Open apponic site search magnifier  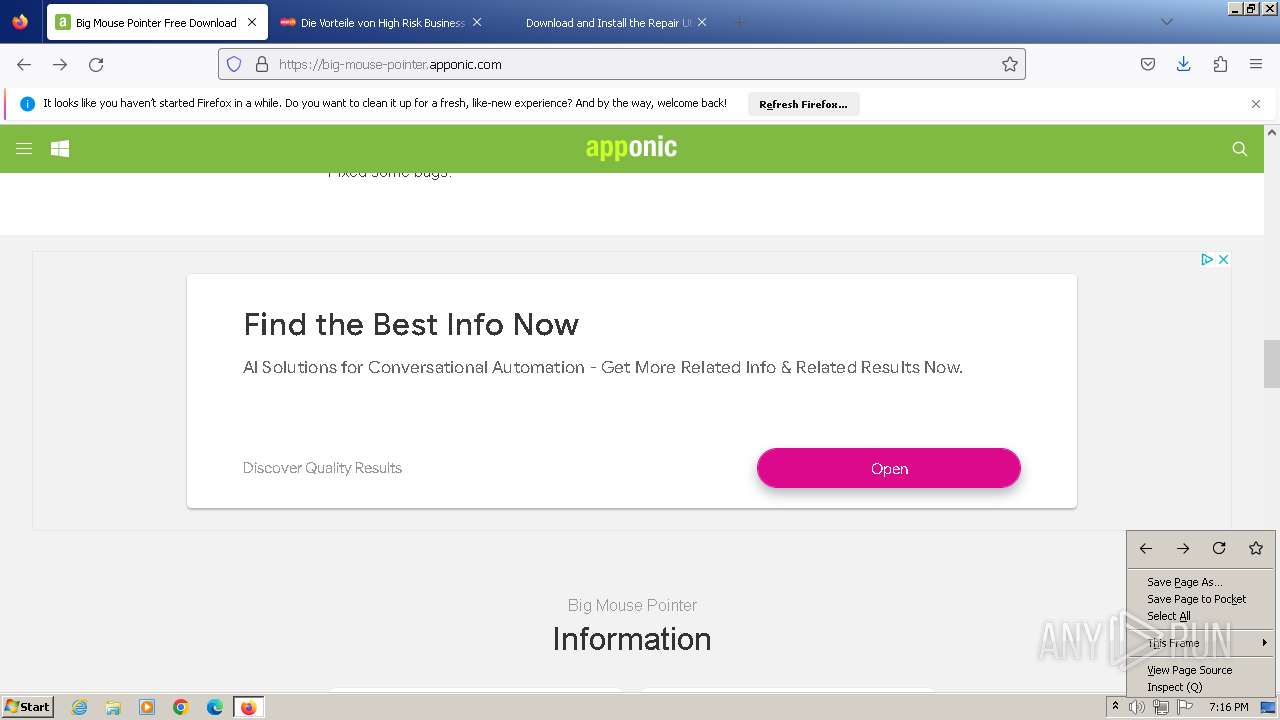(x=1240, y=149)
